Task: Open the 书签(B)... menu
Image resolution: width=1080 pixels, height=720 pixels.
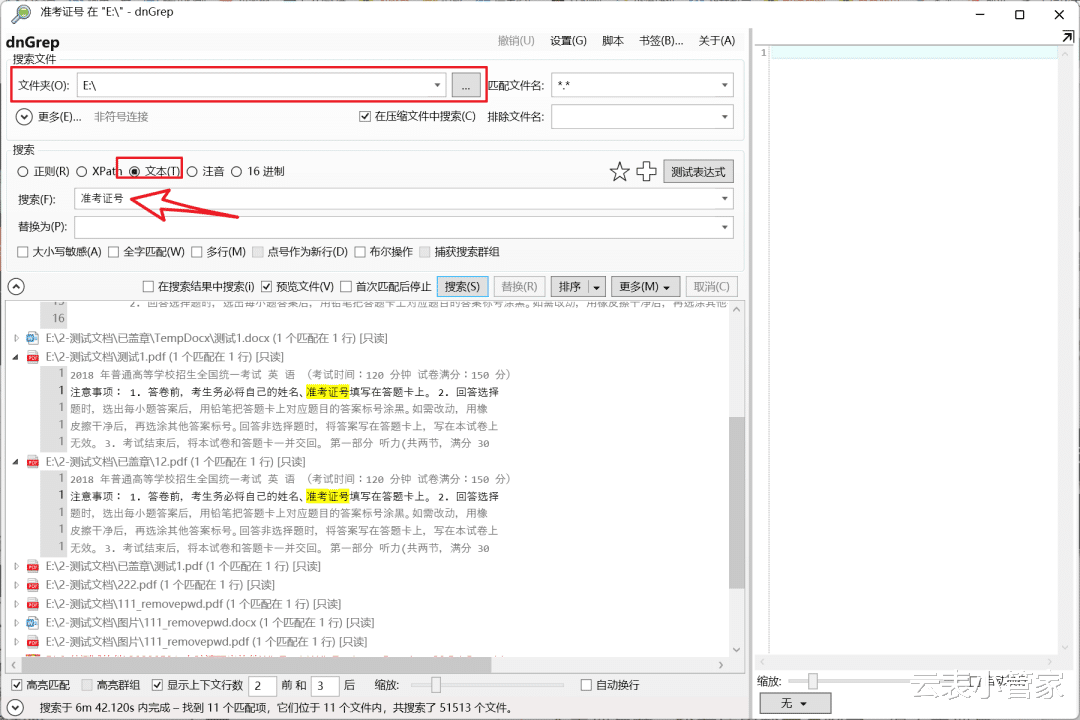Action: (x=661, y=41)
